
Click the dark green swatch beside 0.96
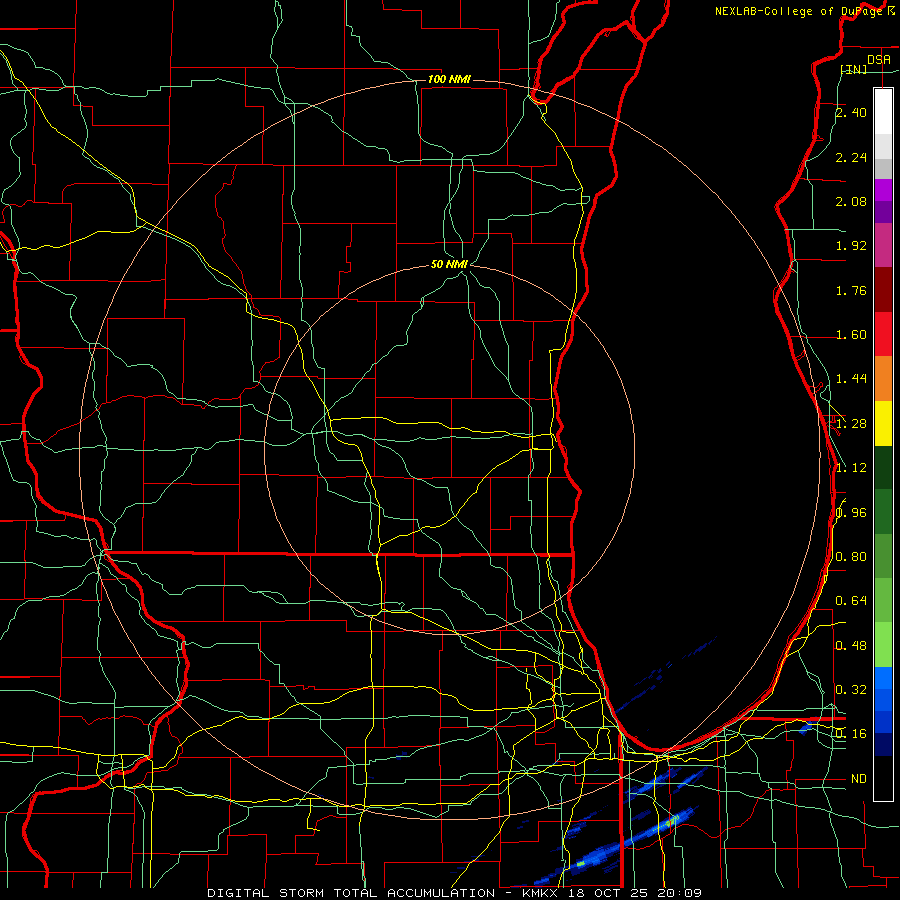click(883, 512)
